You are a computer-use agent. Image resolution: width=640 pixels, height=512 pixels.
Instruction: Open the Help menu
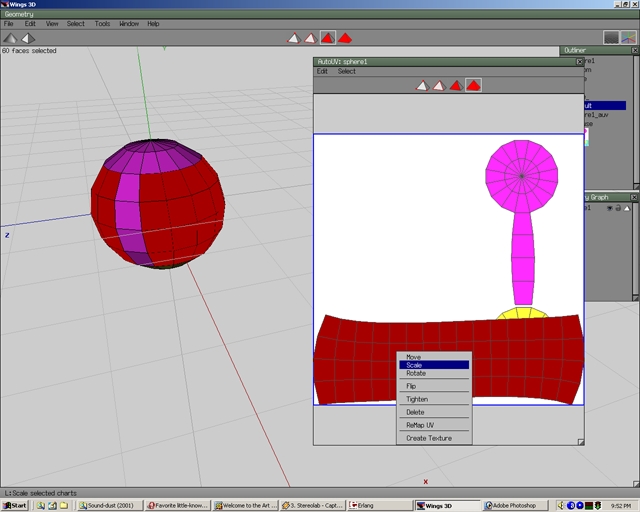click(x=153, y=24)
